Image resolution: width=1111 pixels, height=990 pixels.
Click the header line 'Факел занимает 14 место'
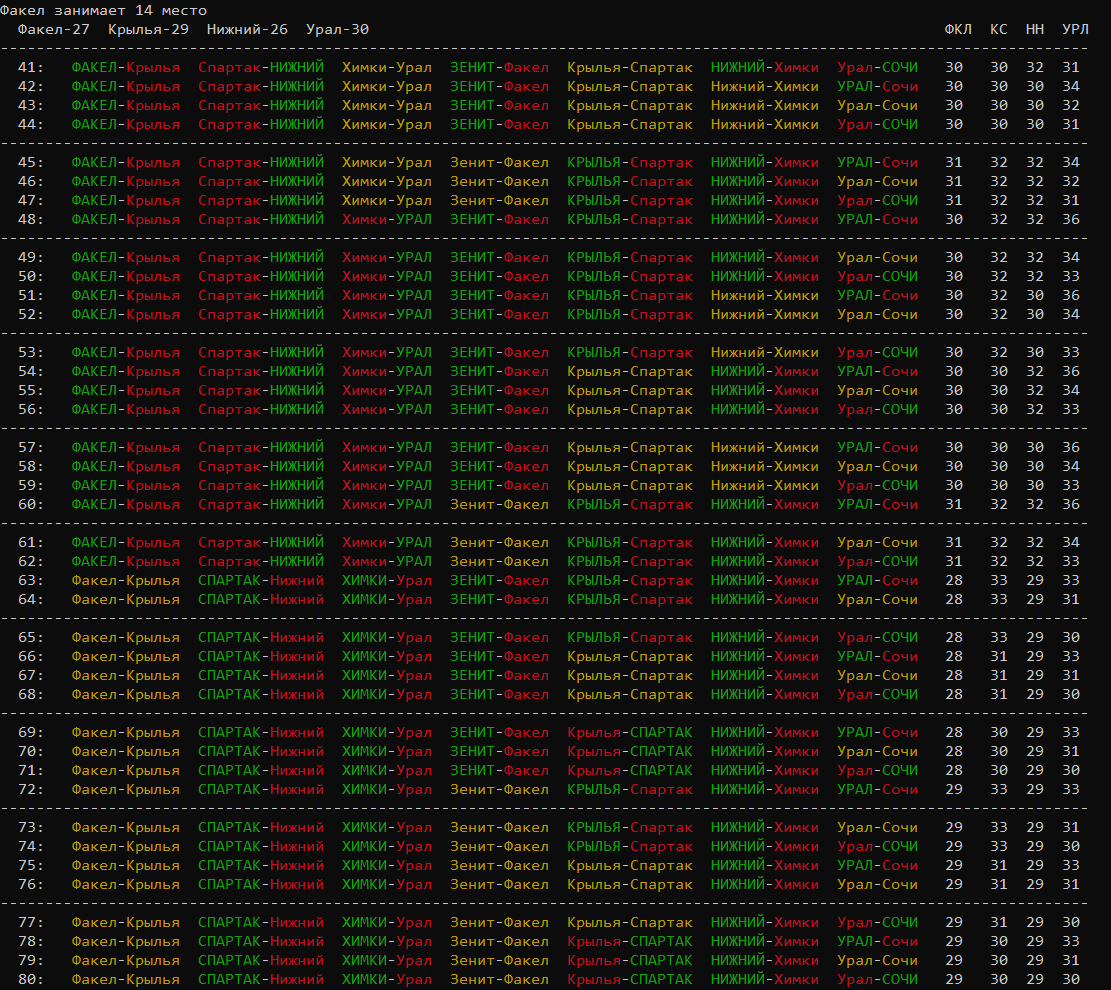[103, 11]
